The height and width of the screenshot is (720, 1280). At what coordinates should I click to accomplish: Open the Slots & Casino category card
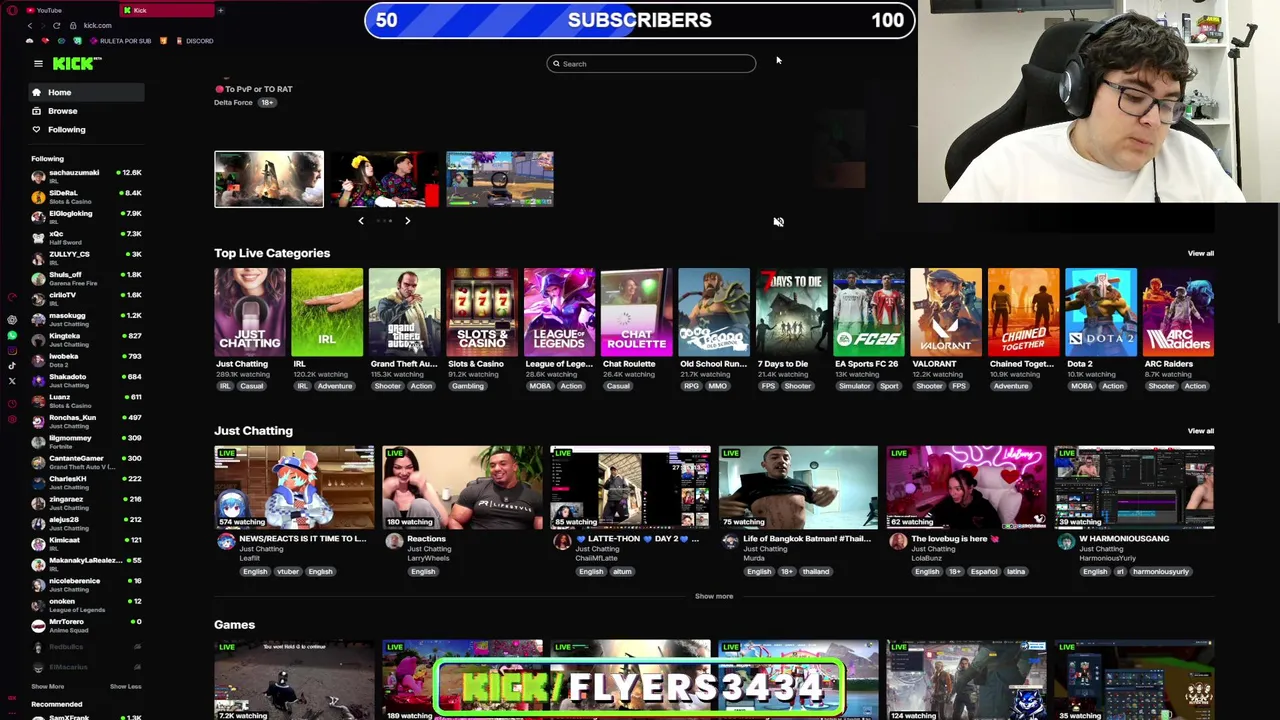(482, 312)
